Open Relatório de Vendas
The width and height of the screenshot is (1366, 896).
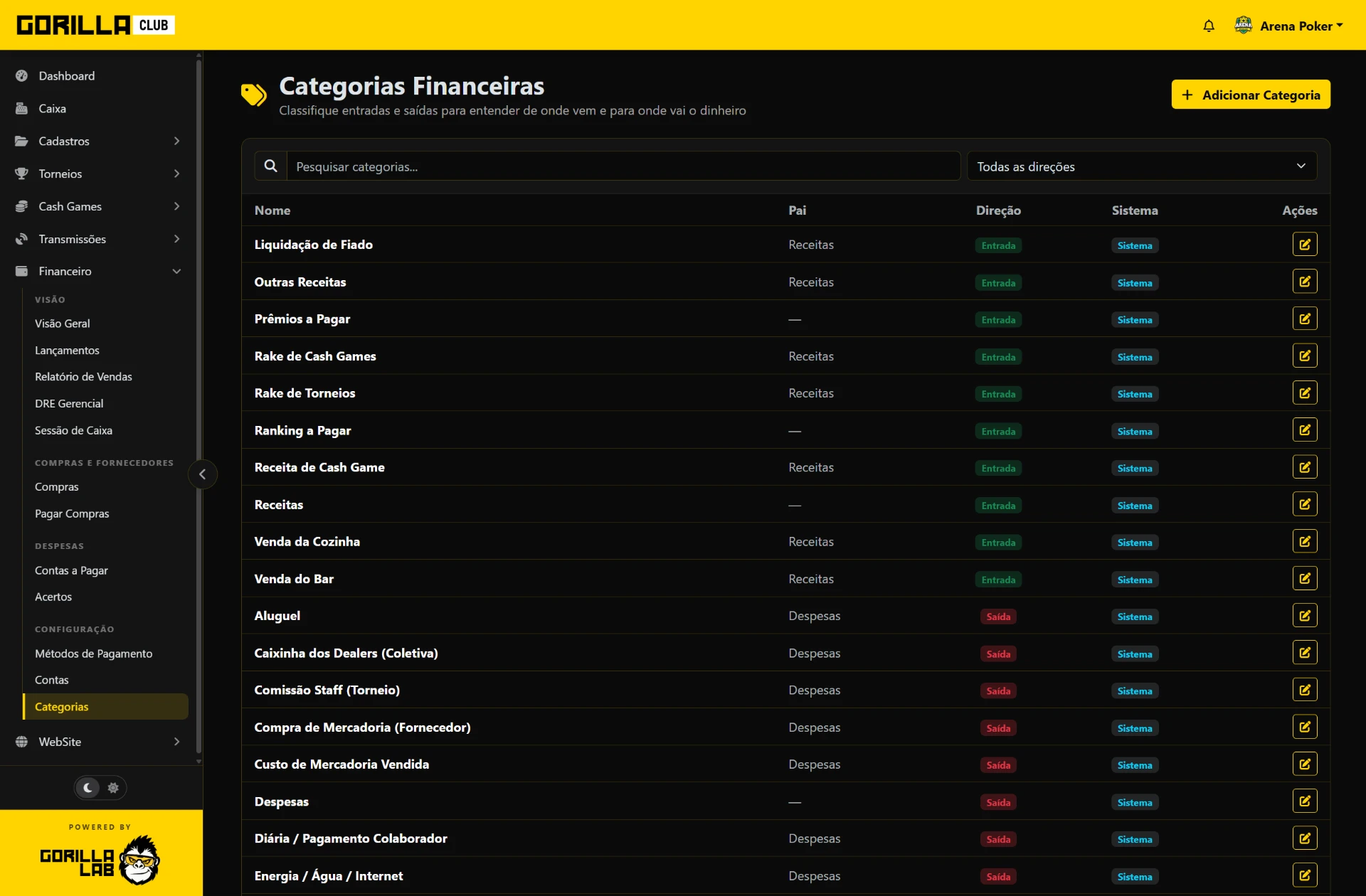tap(83, 377)
